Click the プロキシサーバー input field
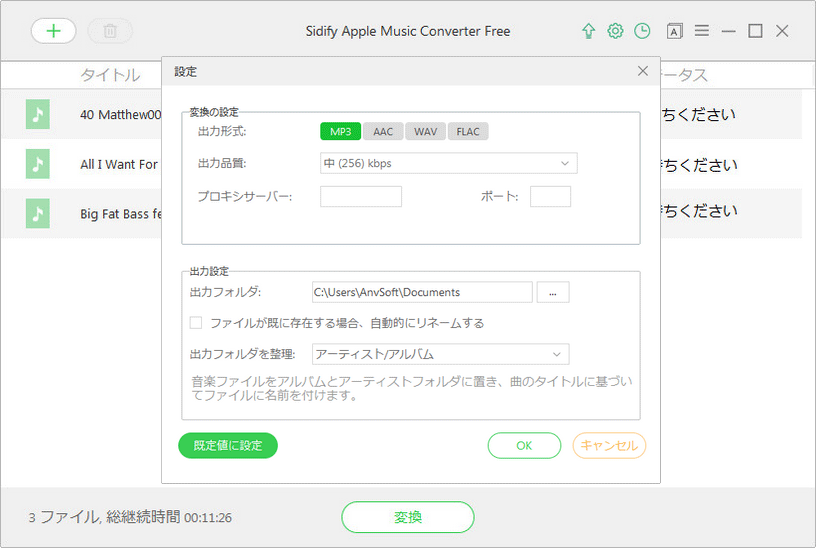This screenshot has width=816, height=548. click(361, 197)
